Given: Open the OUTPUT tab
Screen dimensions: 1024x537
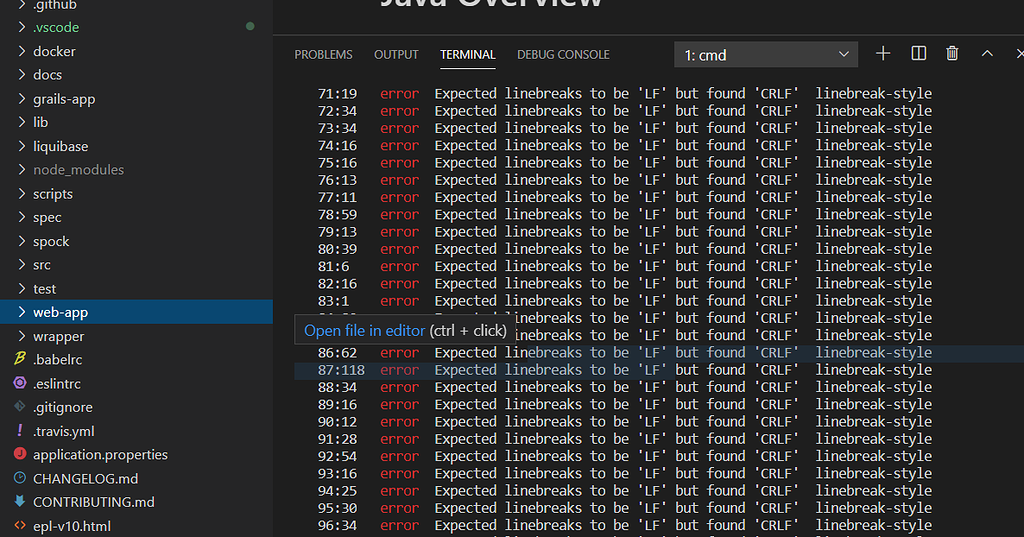Looking at the screenshot, I should (396, 55).
